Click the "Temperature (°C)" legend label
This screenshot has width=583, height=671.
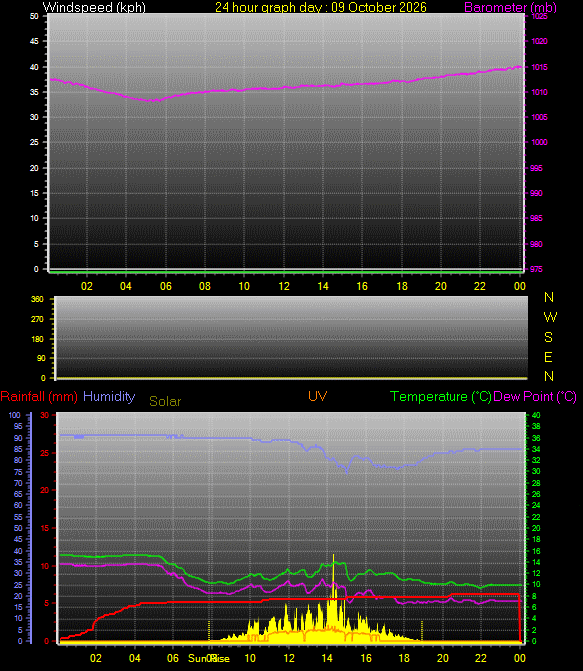(x=441, y=397)
